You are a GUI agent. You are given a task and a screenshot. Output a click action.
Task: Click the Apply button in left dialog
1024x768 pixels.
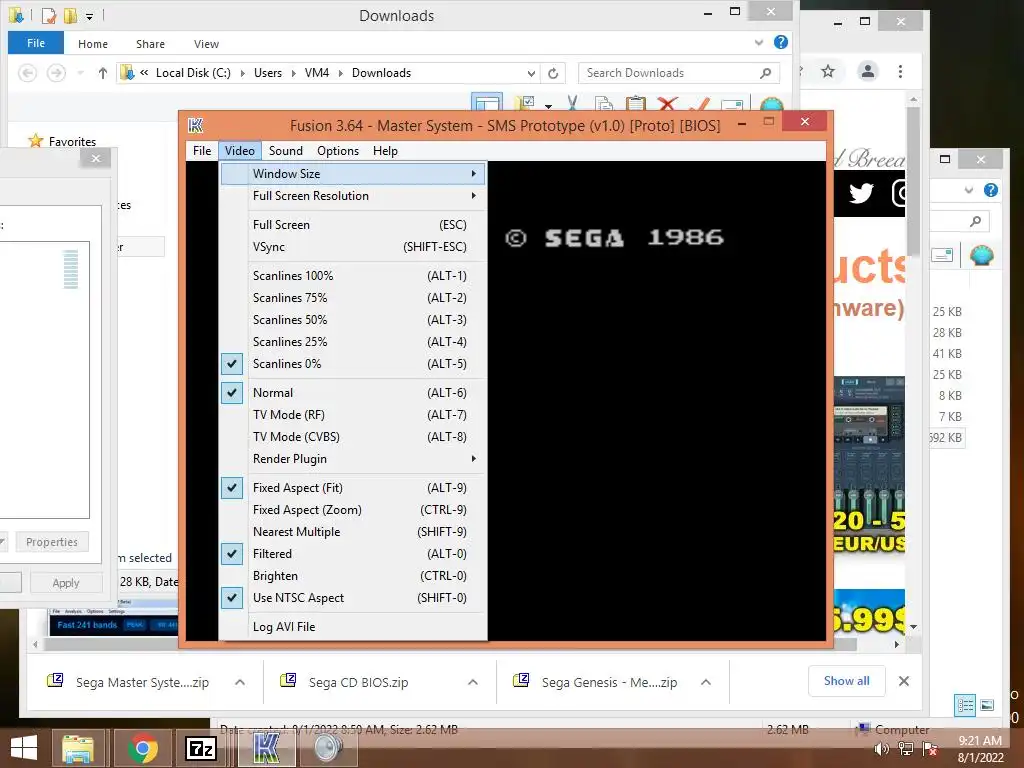pos(66,583)
